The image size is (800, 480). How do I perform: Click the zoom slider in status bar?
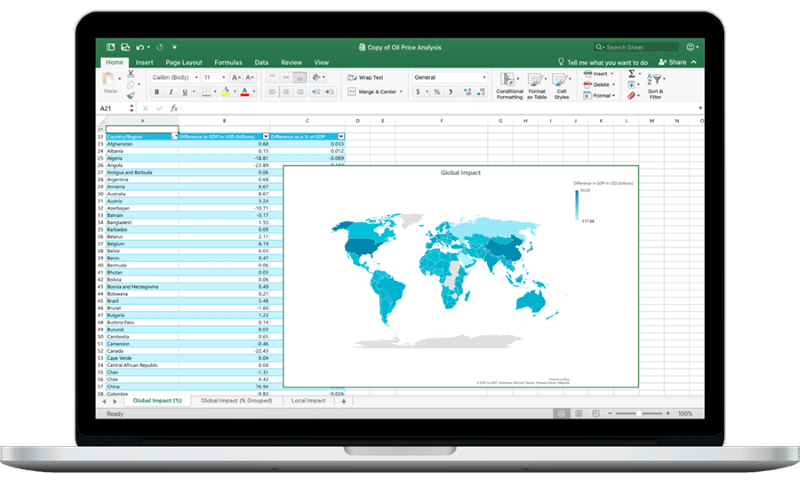coord(639,413)
